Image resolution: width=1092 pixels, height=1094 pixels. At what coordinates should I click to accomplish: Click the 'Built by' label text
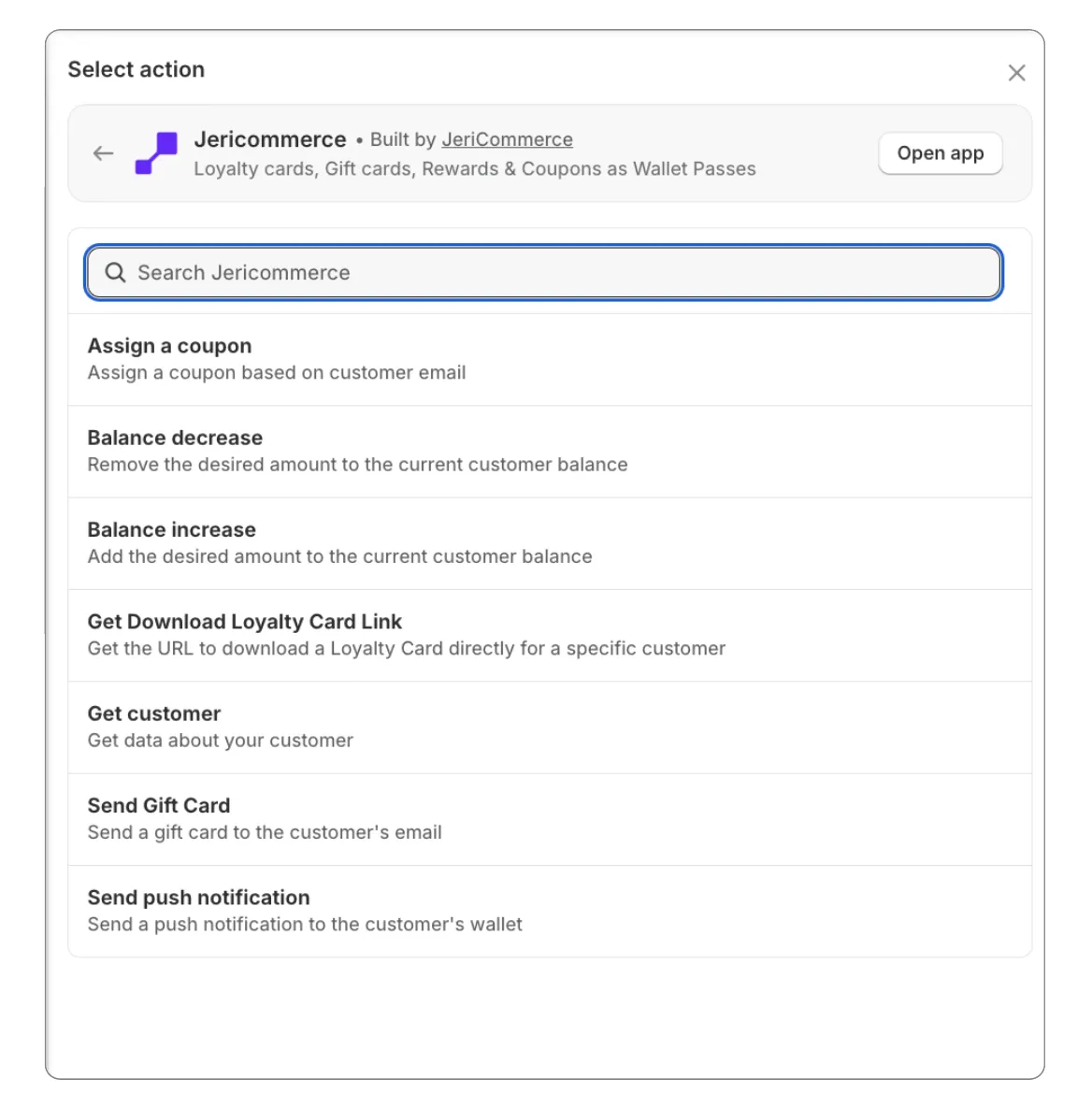tap(402, 139)
